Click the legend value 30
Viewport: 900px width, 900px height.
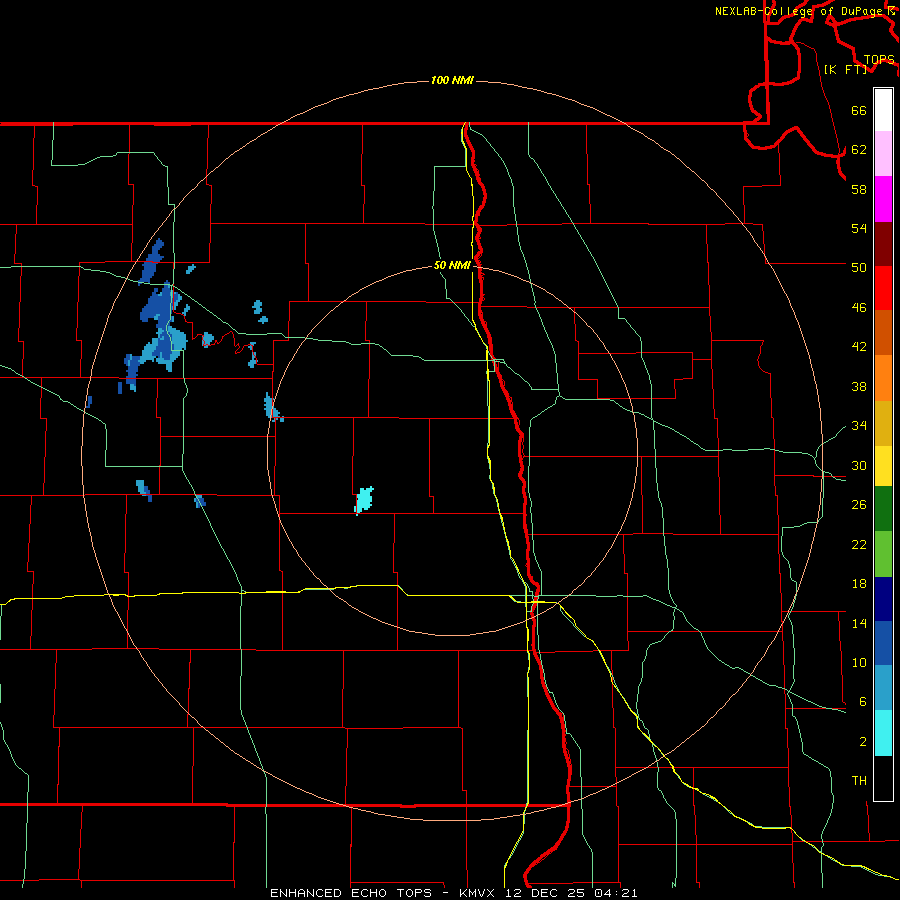pos(859,465)
